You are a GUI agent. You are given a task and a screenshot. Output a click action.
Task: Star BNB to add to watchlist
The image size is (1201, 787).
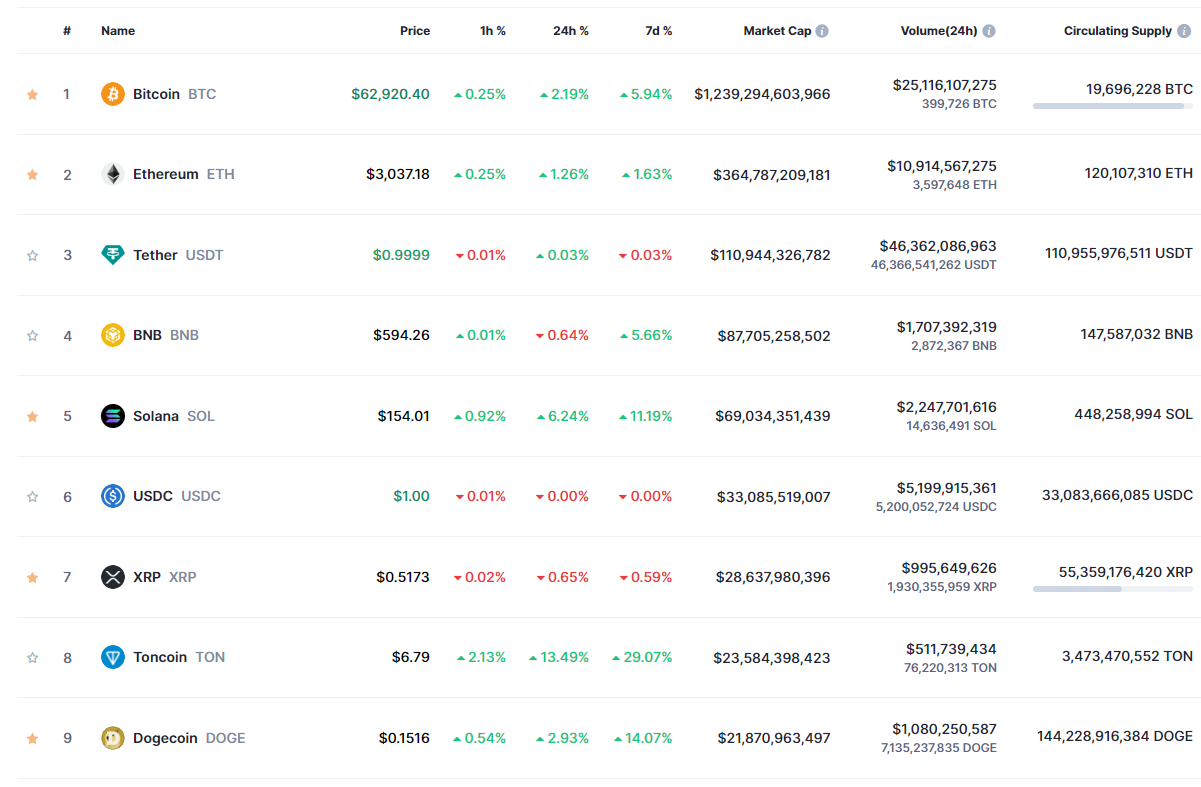click(x=32, y=335)
